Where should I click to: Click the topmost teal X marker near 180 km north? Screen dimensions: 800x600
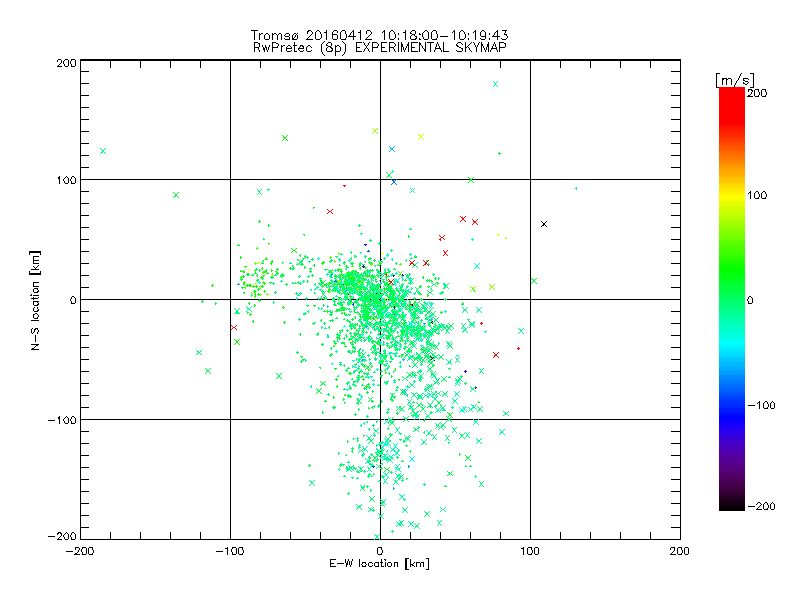(495, 84)
